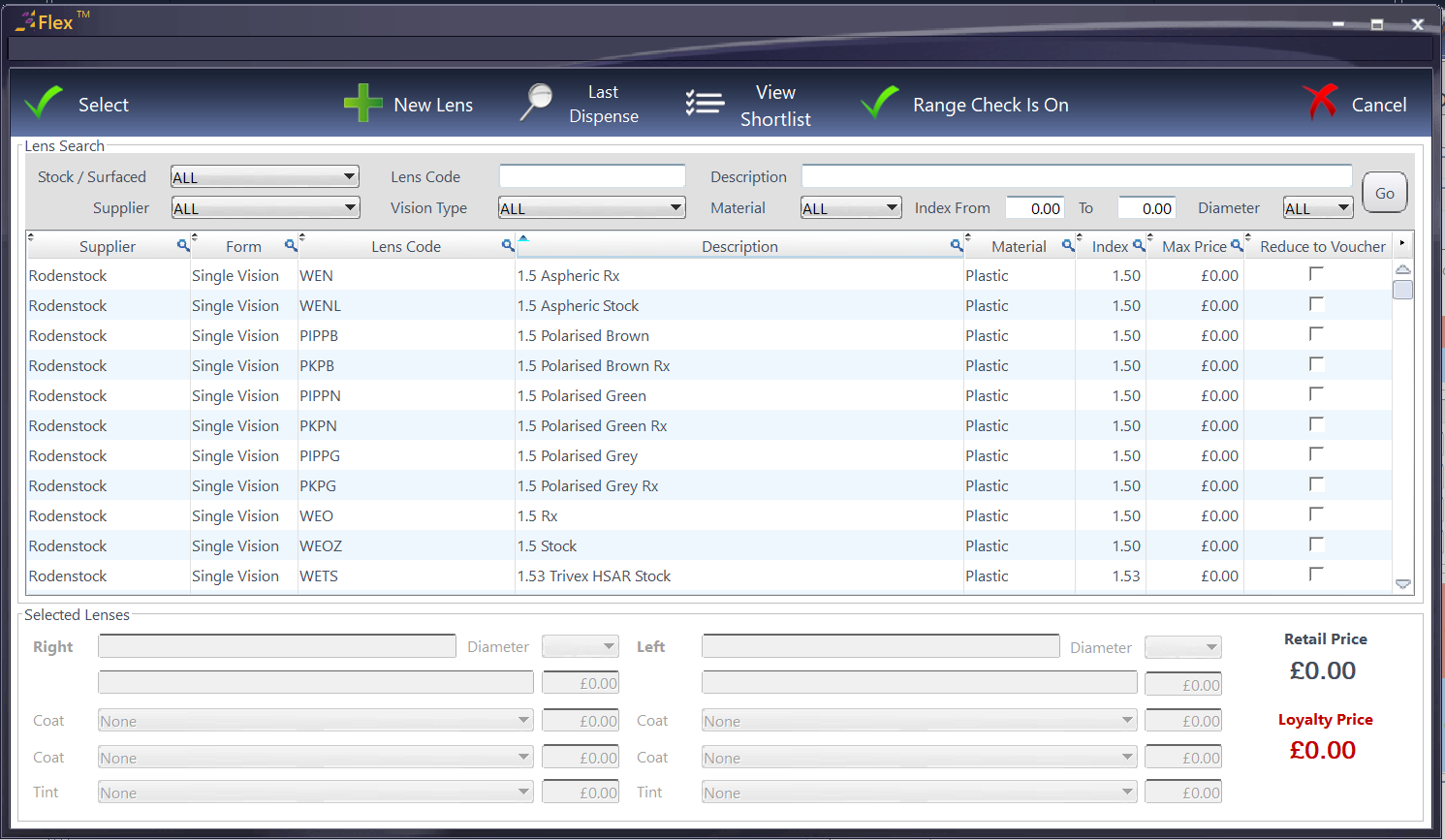The height and width of the screenshot is (840, 1445).
Task: Sort by Supplier column header
Action: (108, 246)
